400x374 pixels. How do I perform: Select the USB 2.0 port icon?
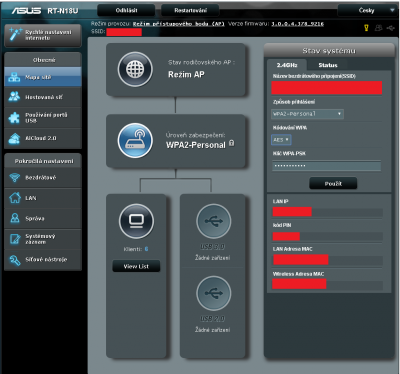(x=214, y=293)
